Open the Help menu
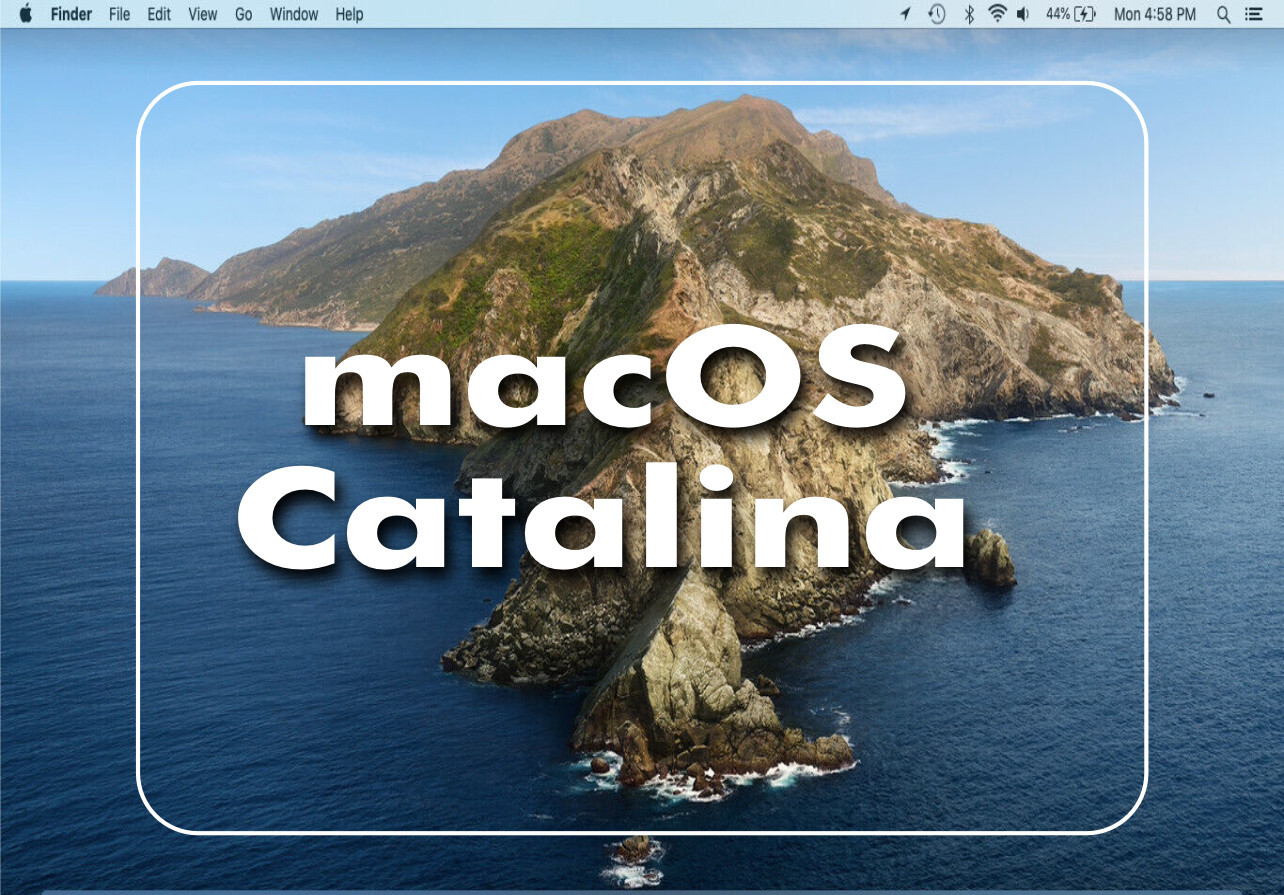1284x895 pixels. (349, 14)
